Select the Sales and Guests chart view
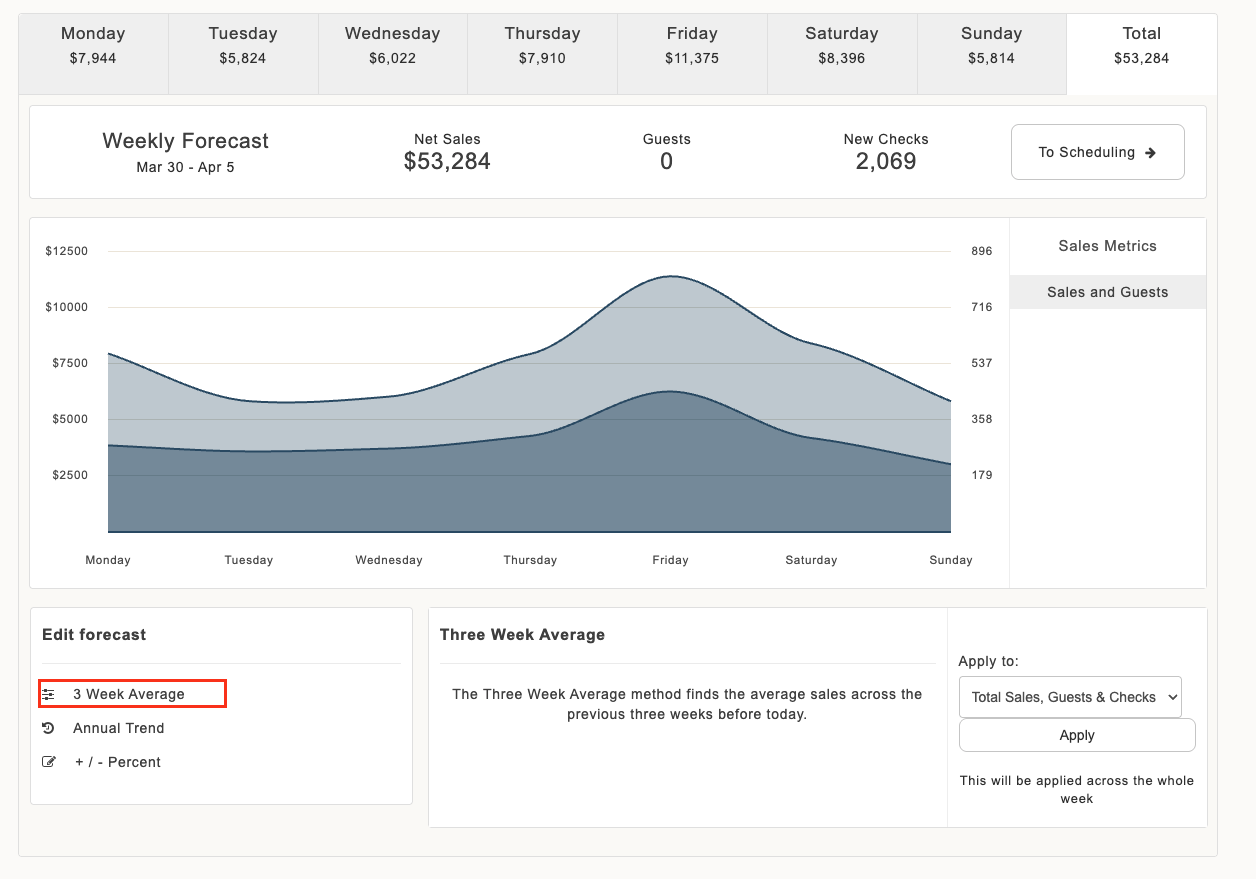This screenshot has width=1256, height=879. point(1108,292)
